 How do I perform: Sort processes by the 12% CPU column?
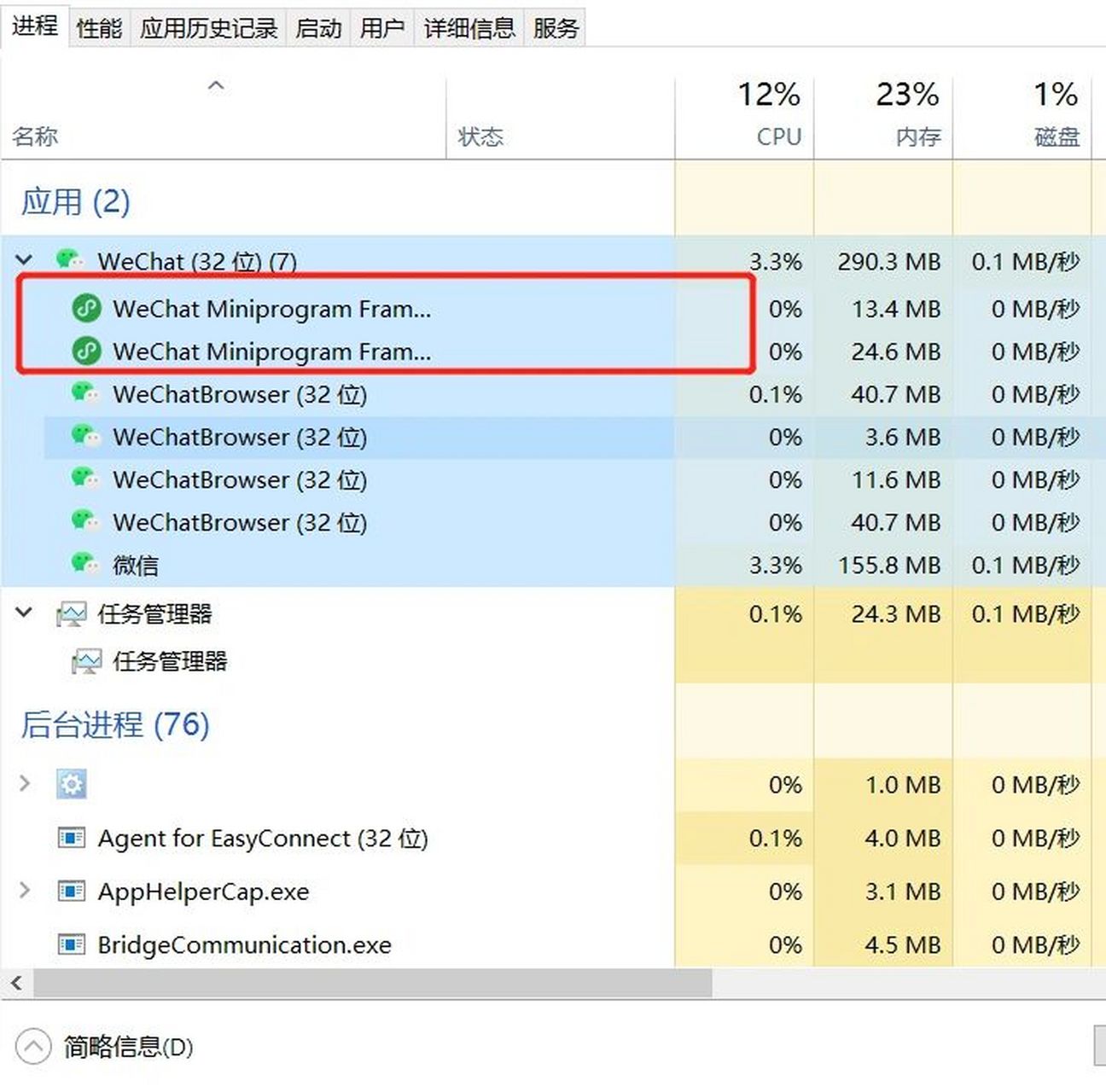pyautogui.click(x=744, y=116)
